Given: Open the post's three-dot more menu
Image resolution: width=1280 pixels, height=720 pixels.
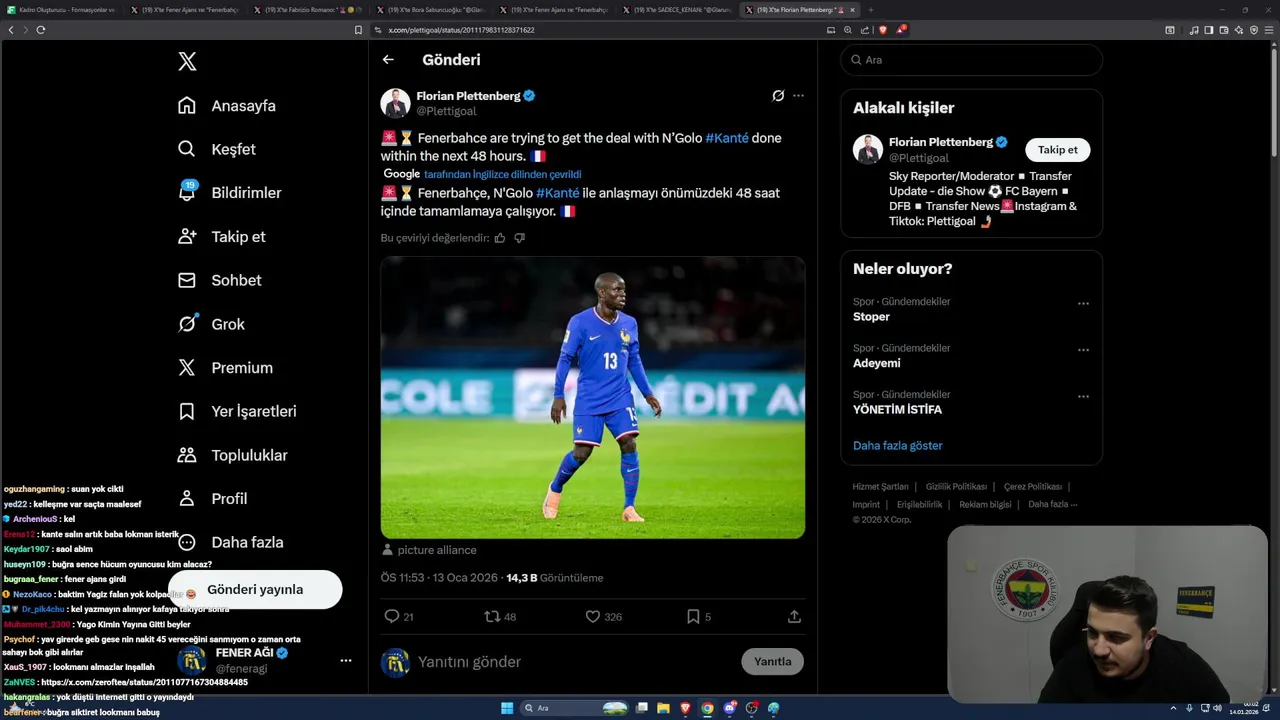Looking at the screenshot, I should (x=798, y=96).
